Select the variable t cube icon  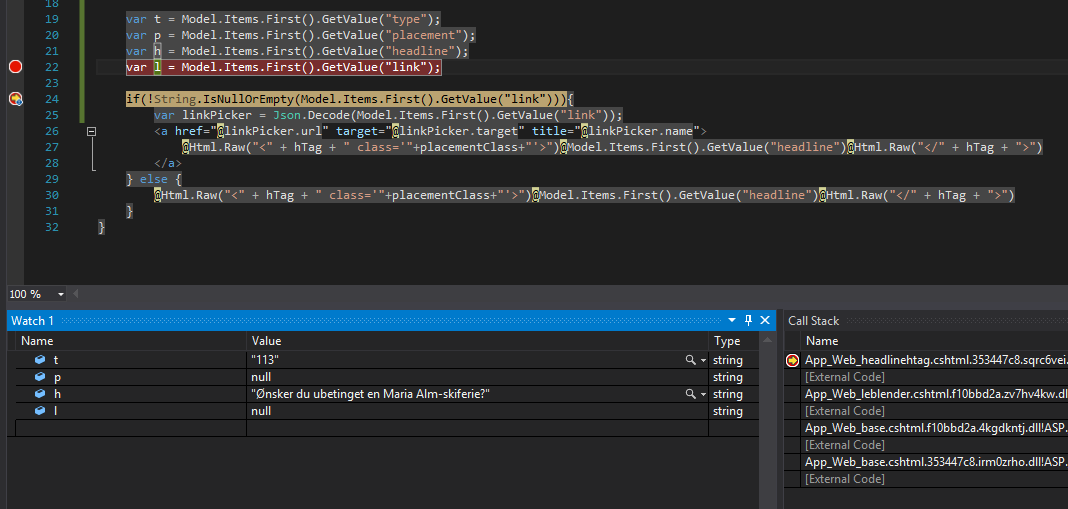[x=40, y=360]
